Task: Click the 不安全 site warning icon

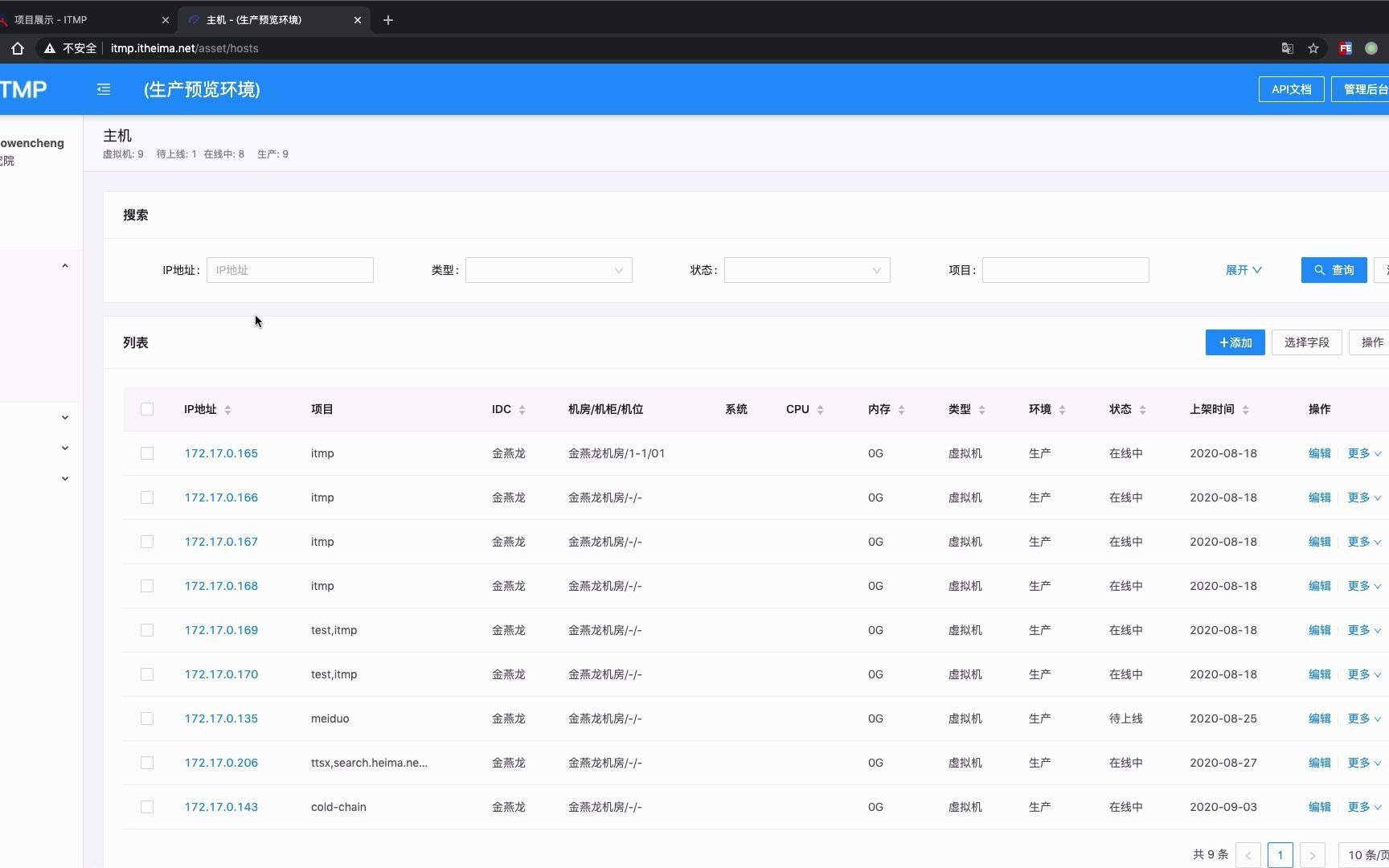Action: point(50,48)
